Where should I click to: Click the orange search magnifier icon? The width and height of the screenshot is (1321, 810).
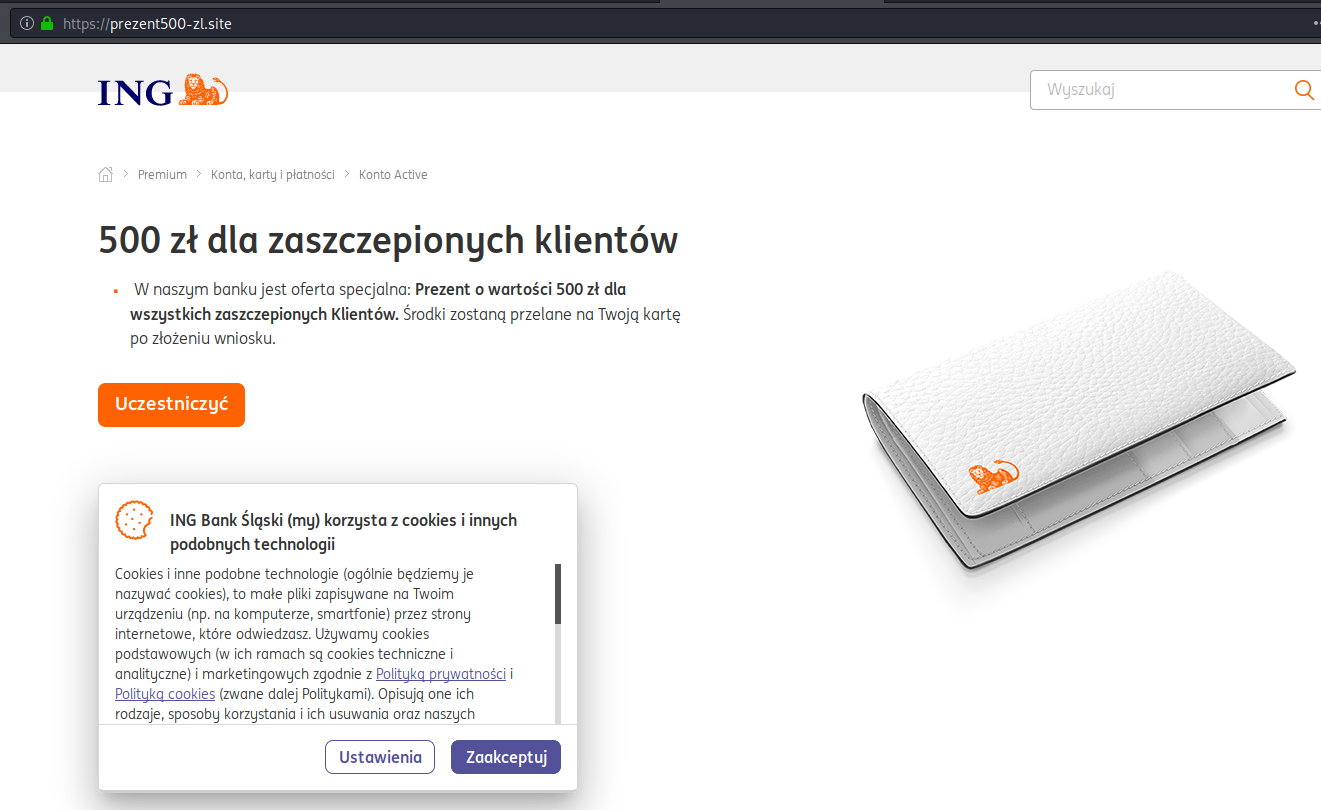[1304, 90]
